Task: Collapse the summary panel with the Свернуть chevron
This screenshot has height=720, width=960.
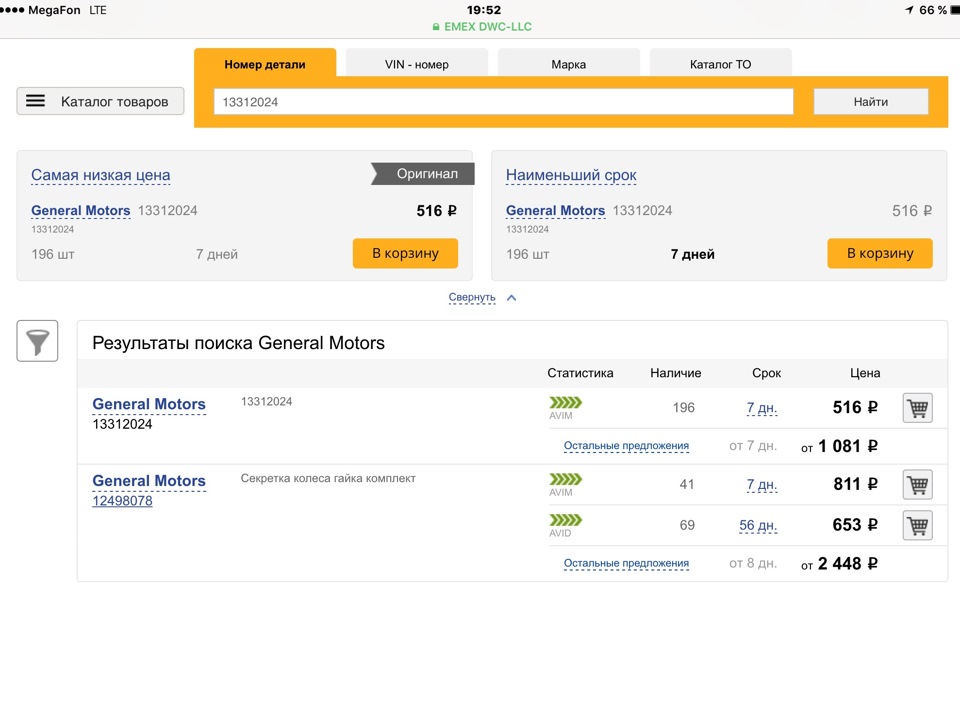Action: click(x=511, y=298)
